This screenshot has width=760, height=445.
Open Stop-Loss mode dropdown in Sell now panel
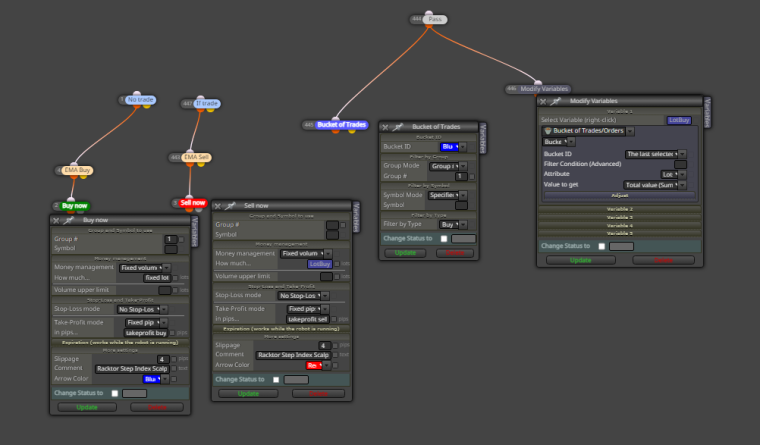click(x=303, y=296)
